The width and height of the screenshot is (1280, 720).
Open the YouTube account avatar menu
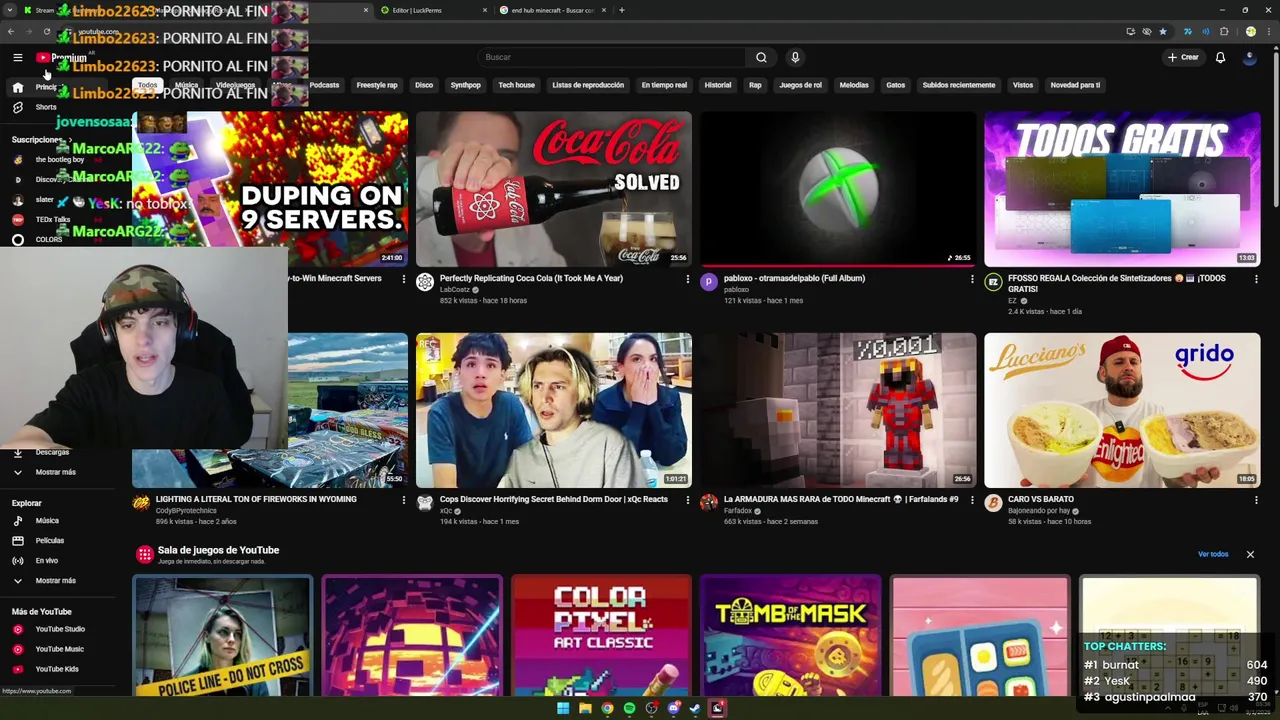(x=1249, y=57)
